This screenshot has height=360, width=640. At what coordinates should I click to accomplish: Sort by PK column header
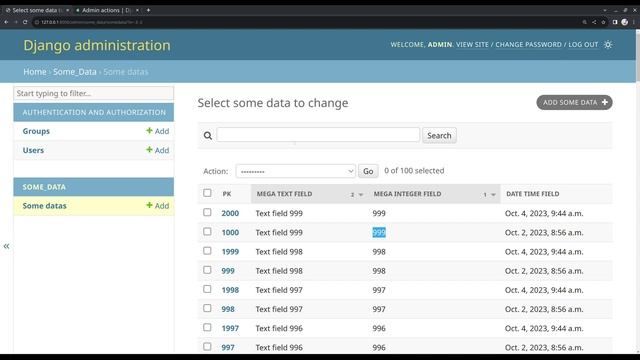tap(227, 194)
